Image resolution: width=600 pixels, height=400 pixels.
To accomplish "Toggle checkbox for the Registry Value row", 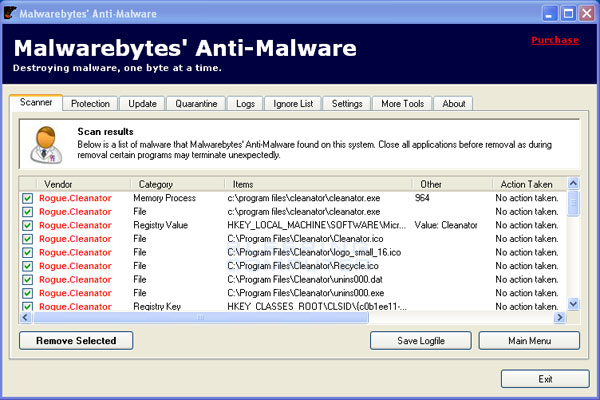I will point(27,225).
